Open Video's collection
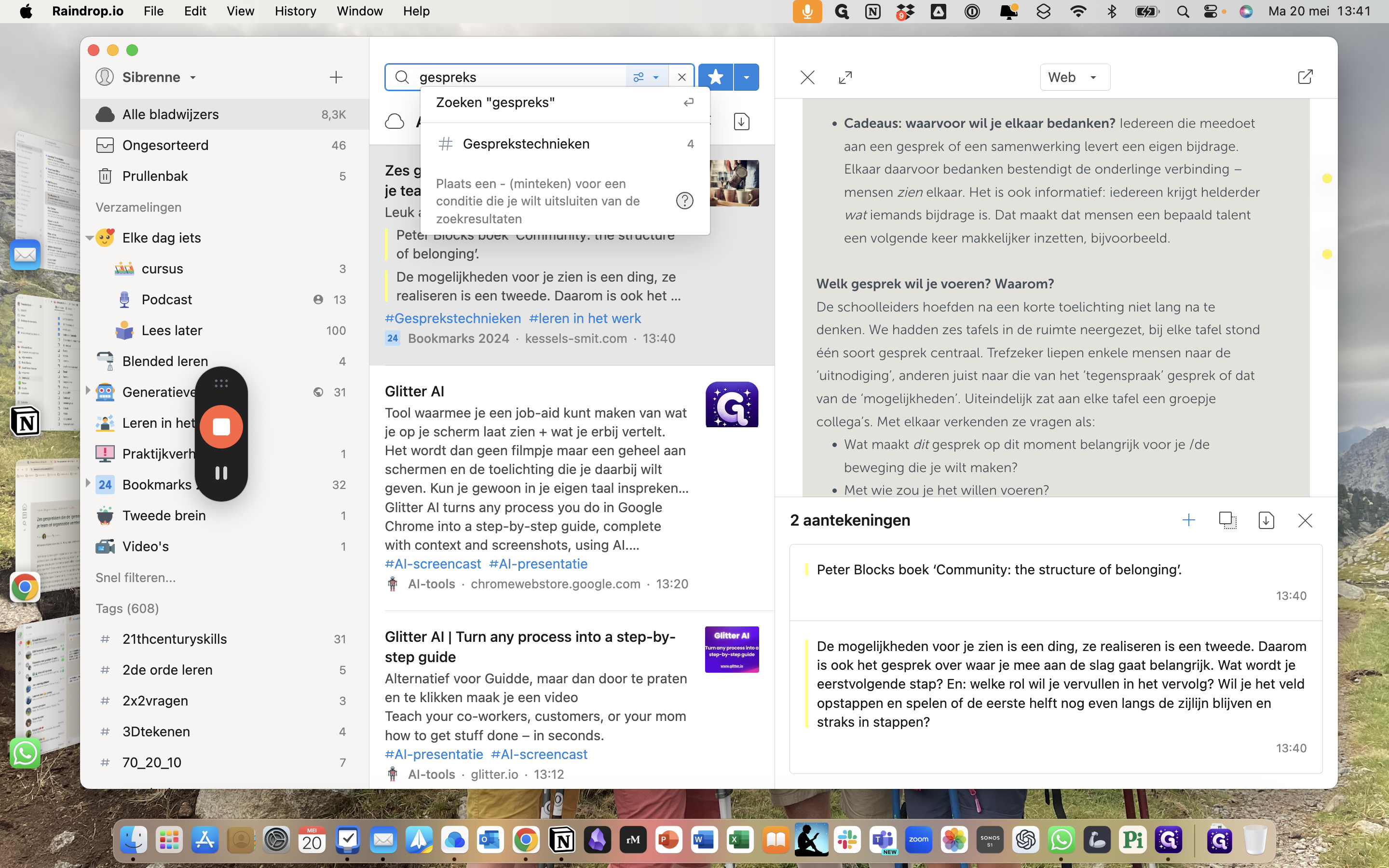 [x=224, y=546]
